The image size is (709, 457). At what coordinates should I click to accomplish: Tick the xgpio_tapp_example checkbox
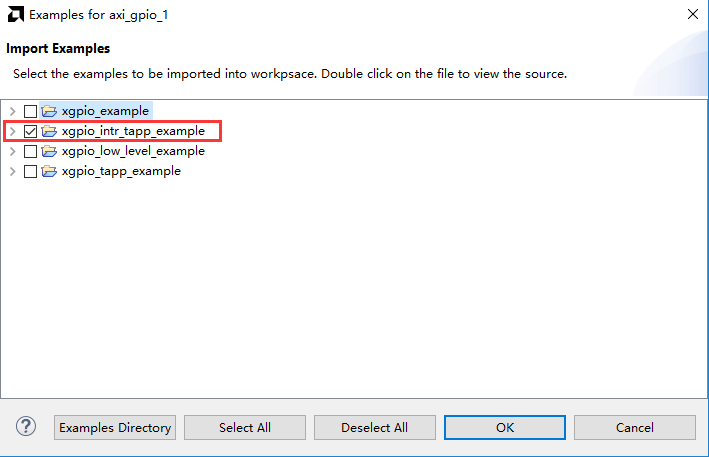pyautogui.click(x=30, y=172)
